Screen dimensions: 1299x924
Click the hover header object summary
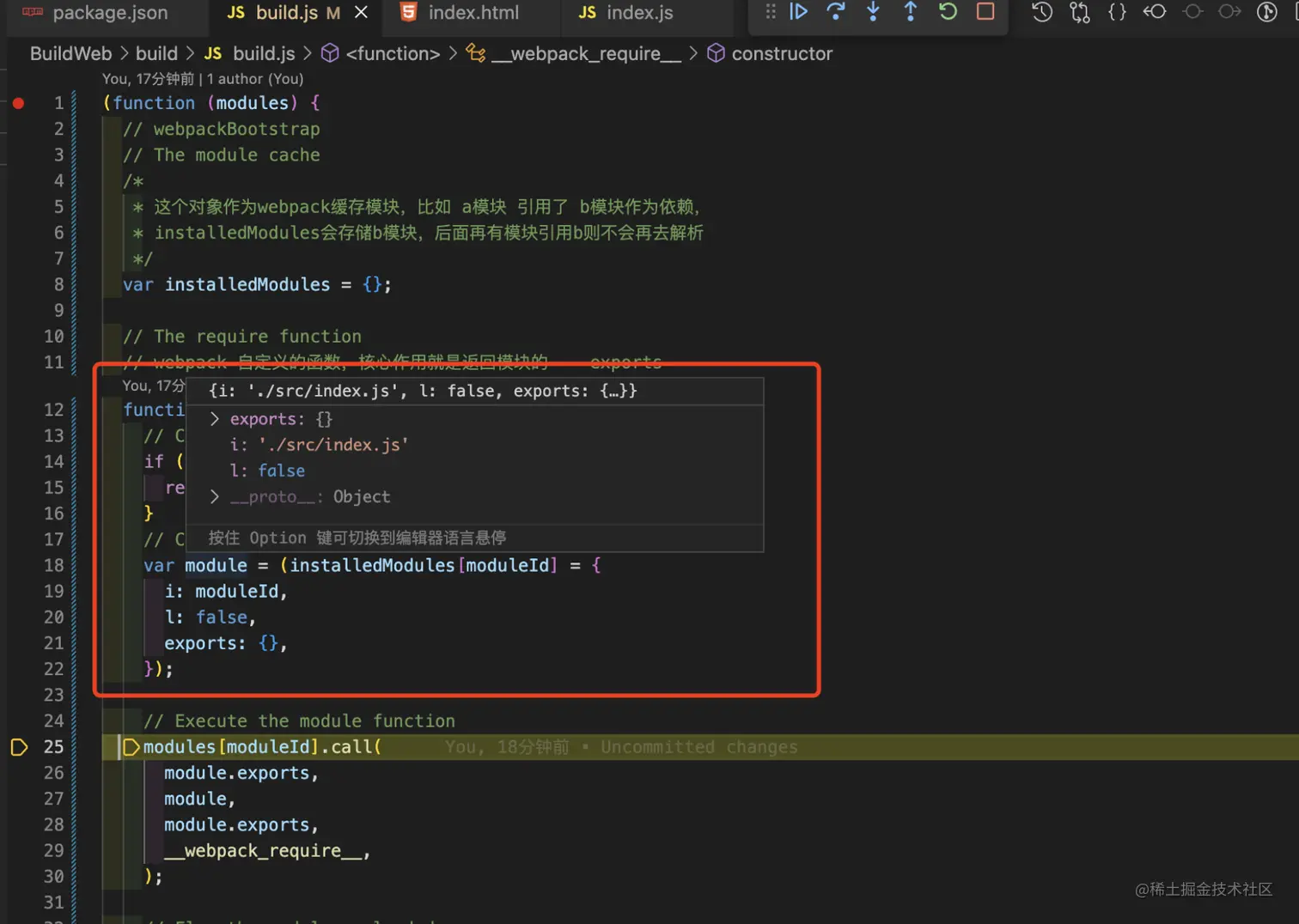point(423,391)
